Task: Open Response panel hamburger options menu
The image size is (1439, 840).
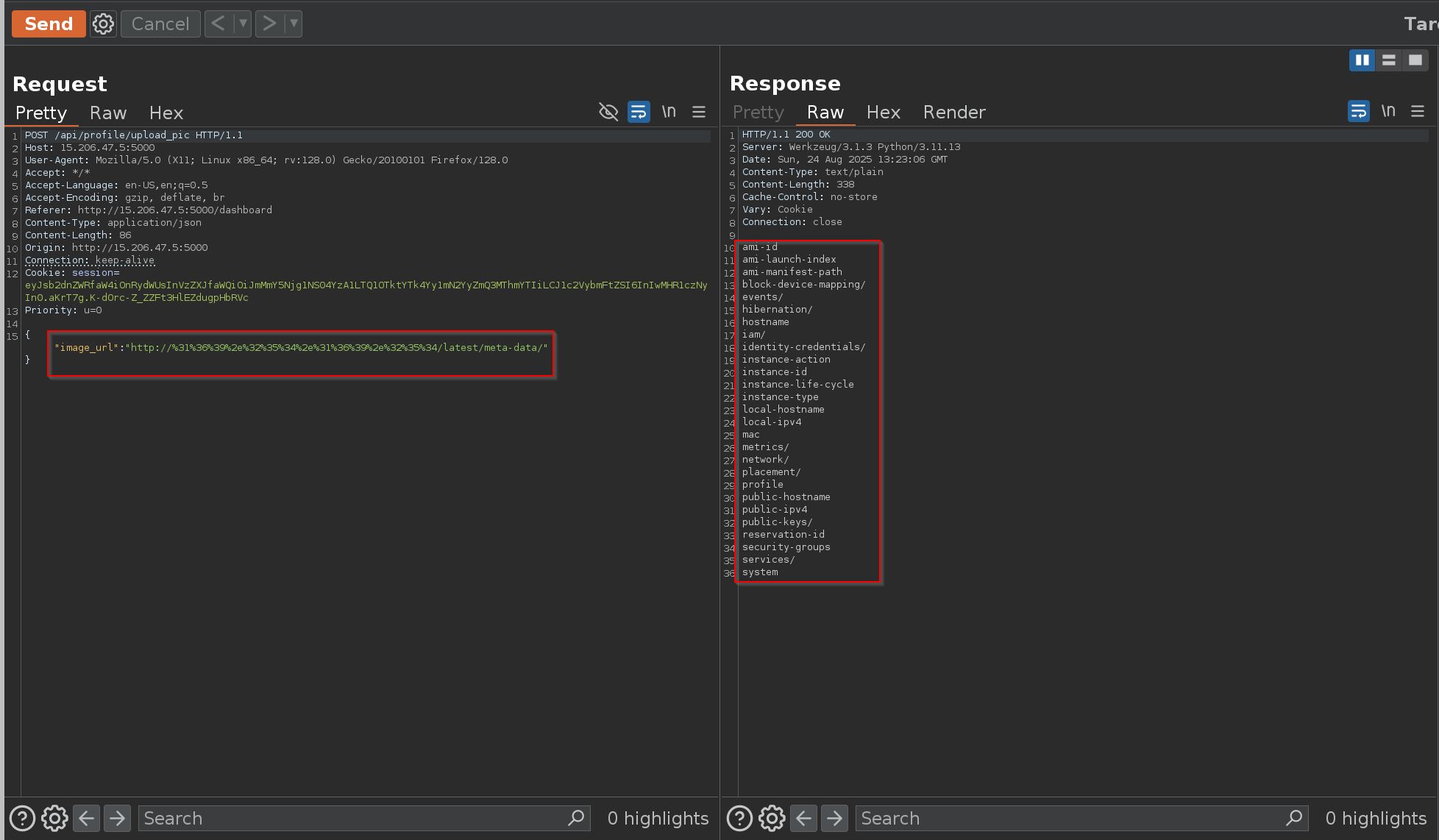Action: tap(1418, 111)
